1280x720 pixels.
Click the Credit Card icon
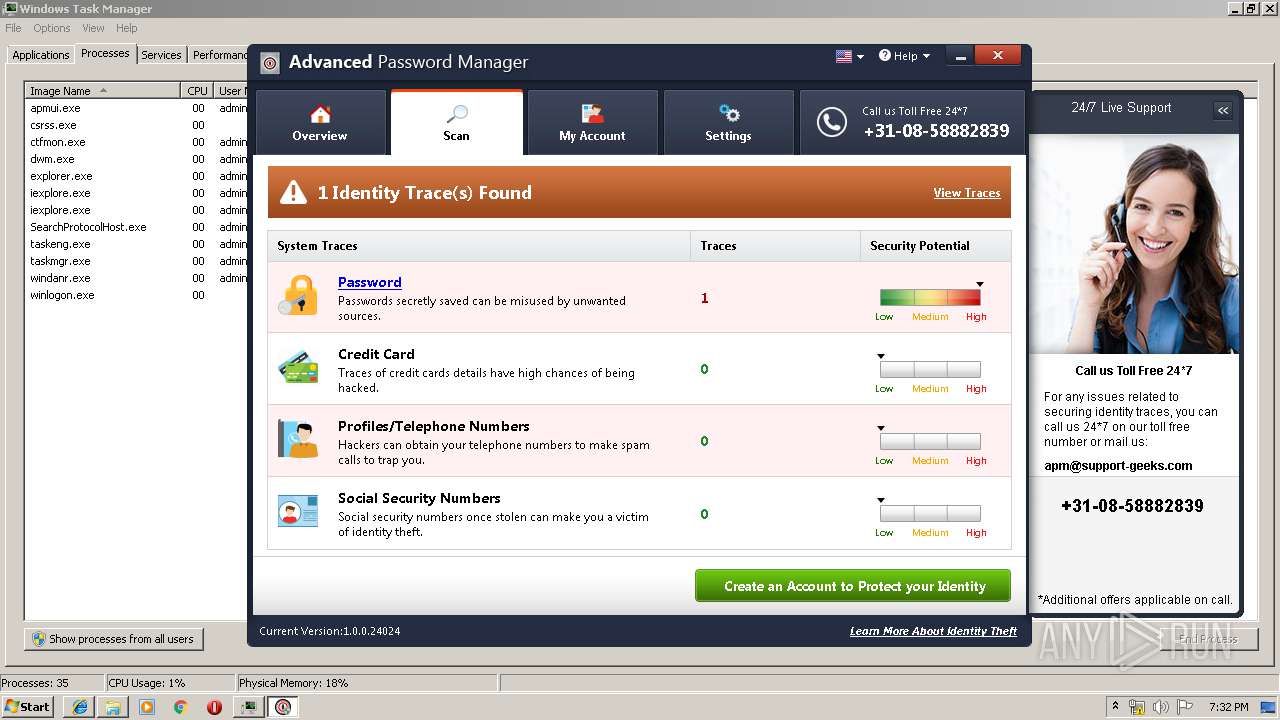point(298,368)
